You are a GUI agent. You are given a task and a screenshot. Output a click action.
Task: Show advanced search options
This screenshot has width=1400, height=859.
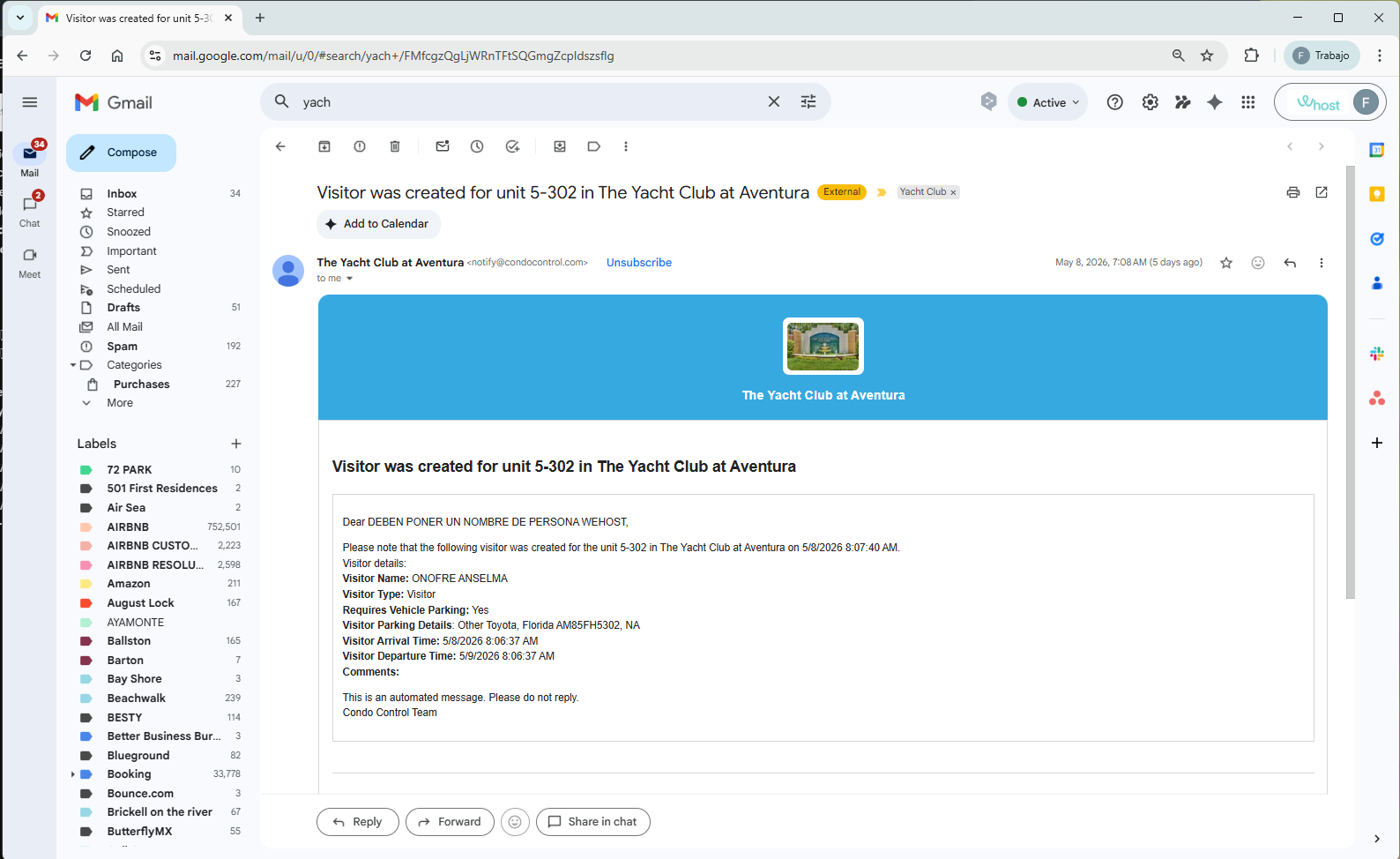click(x=808, y=101)
